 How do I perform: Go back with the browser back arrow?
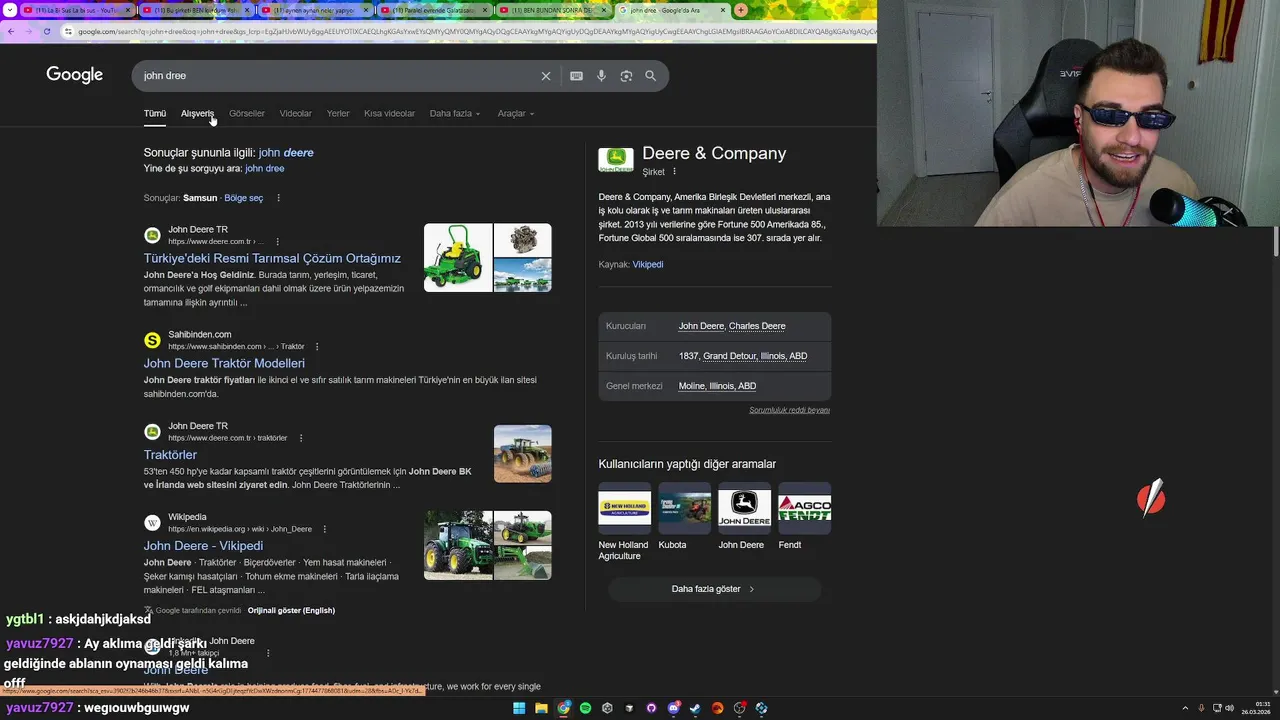10,31
